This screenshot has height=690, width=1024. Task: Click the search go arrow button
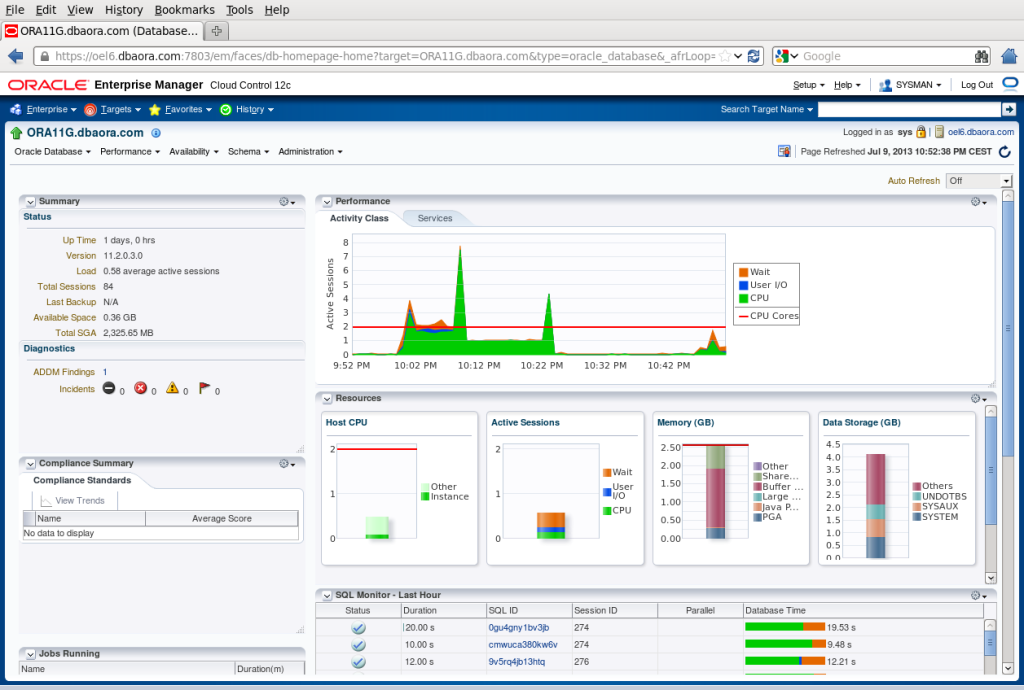tap(1009, 109)
